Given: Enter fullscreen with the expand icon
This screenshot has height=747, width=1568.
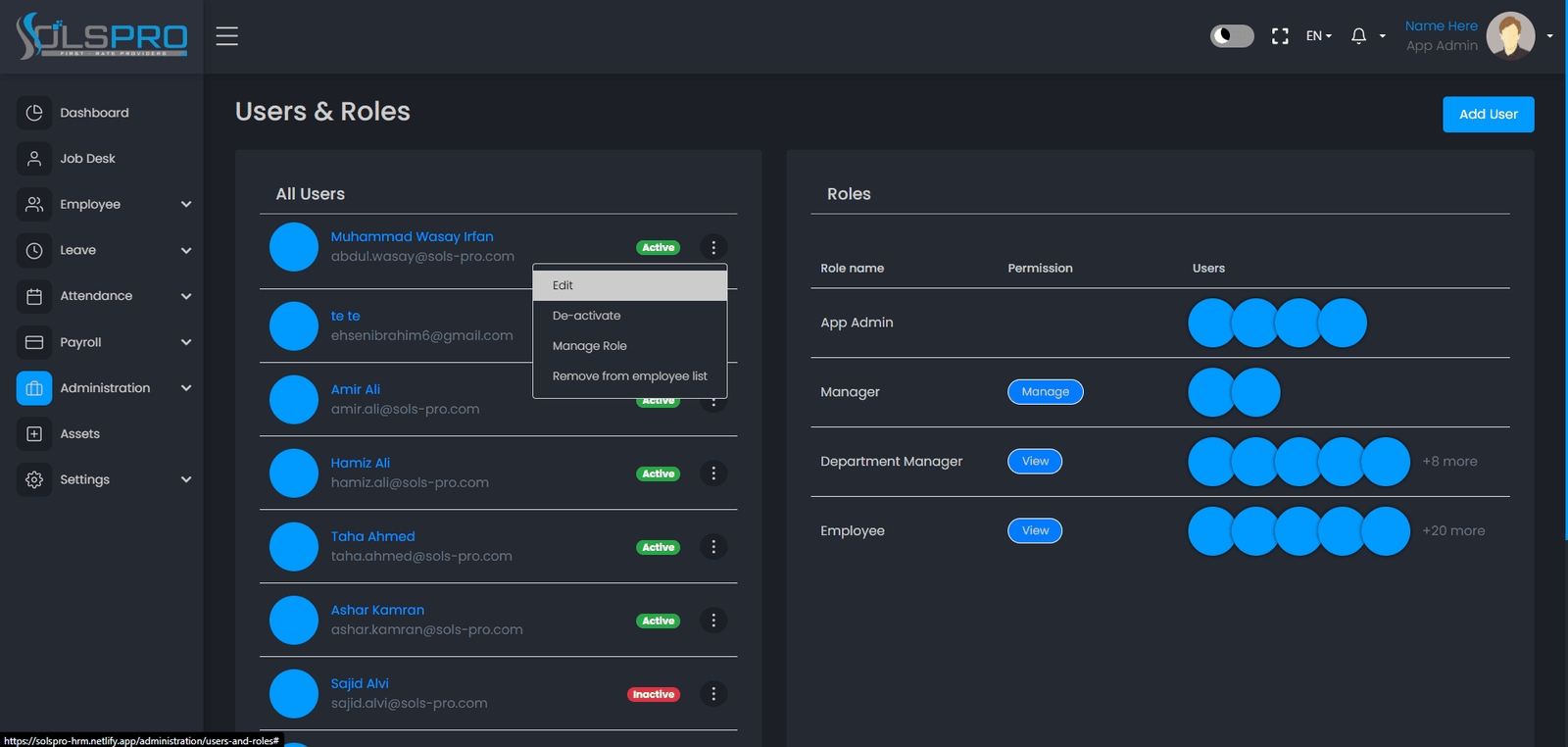Looking at the screenshot, I should (1280, 36).
